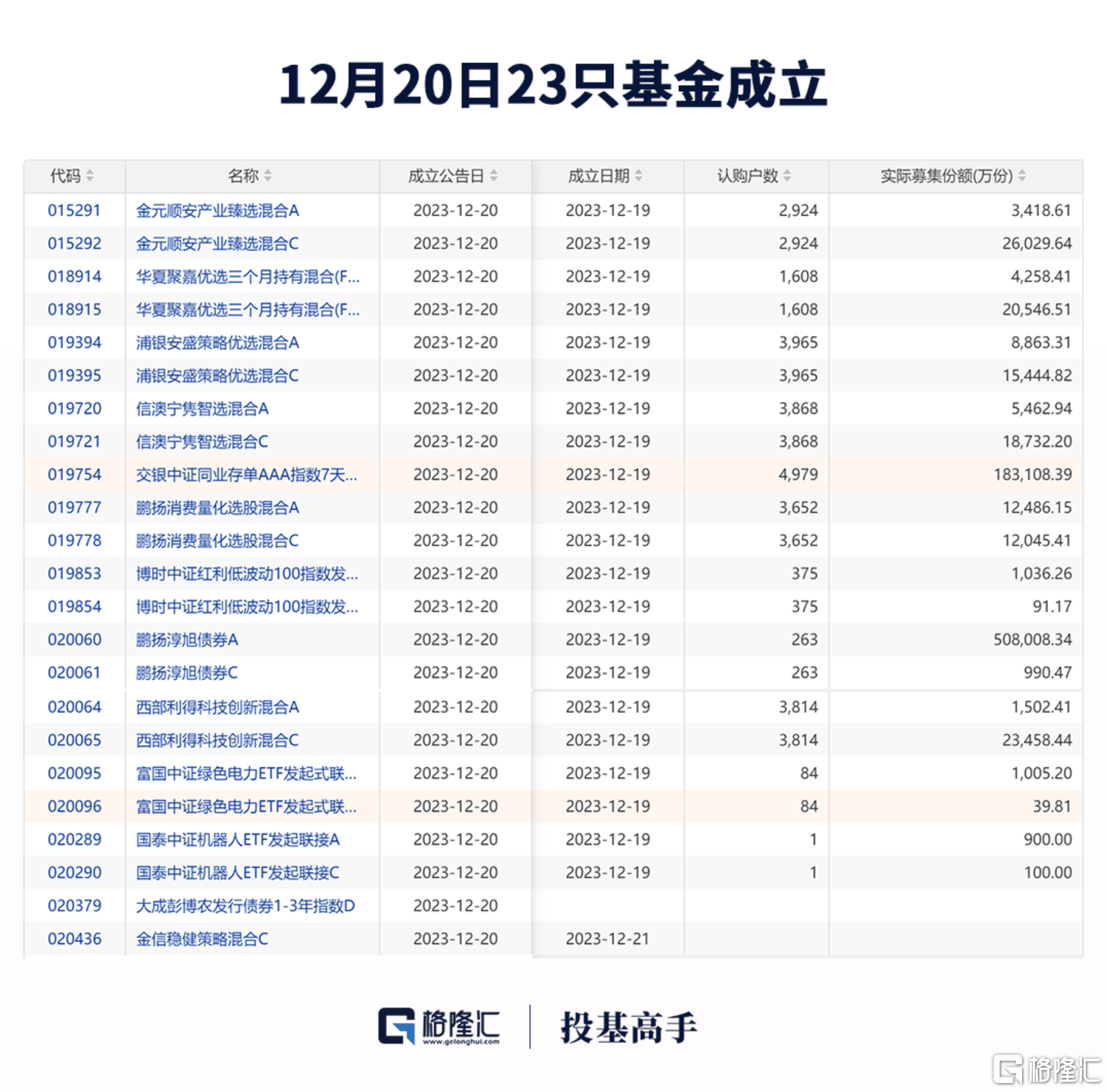Image resolution: width=1107 pixels, height=1092 pixels.
Task: Sort by 代码 column arrow icon
Action: [90, 176]
